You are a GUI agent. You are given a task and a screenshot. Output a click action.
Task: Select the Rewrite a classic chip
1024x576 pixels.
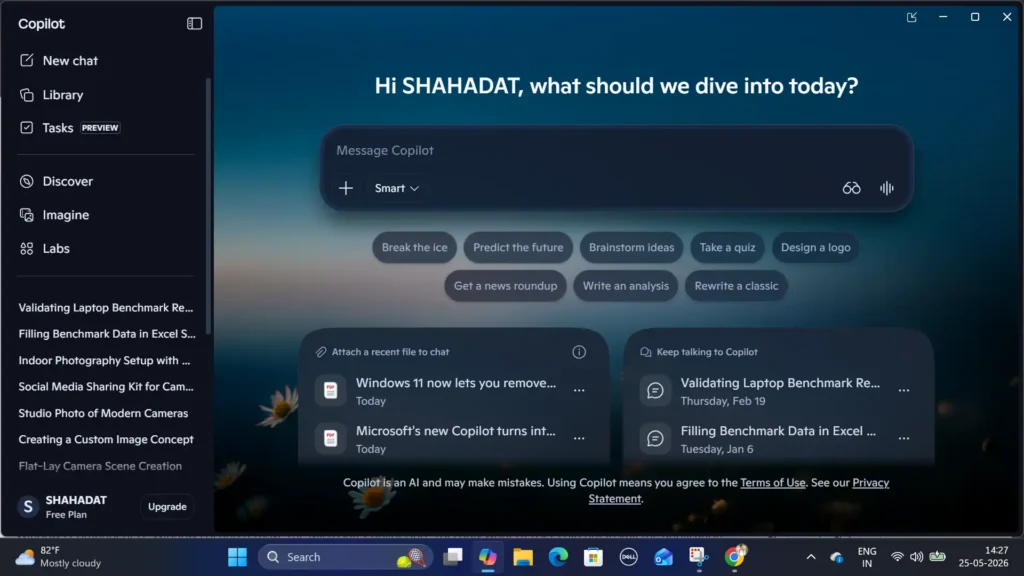pyautogui.click(x=736, y=286)
